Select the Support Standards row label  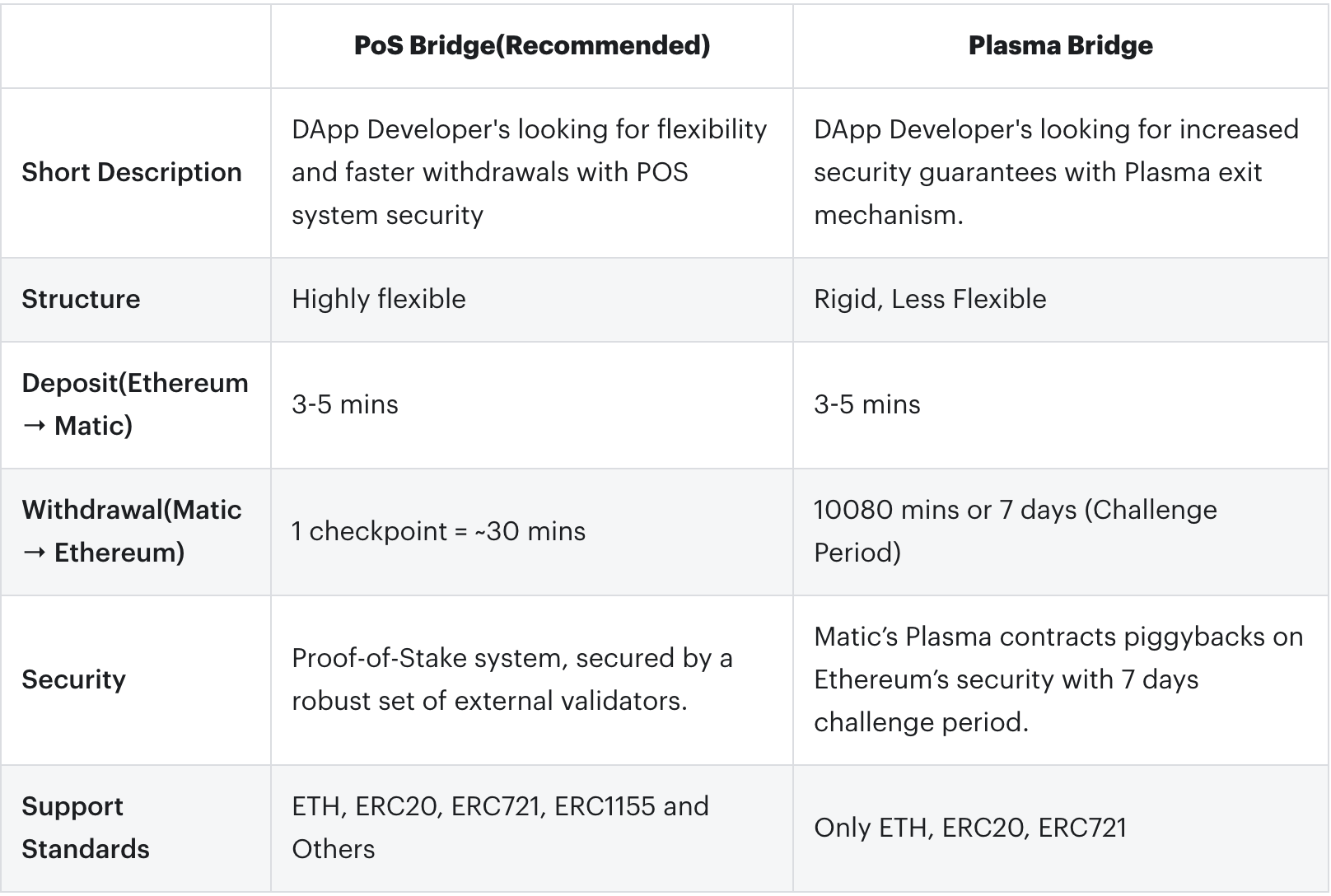86,828
